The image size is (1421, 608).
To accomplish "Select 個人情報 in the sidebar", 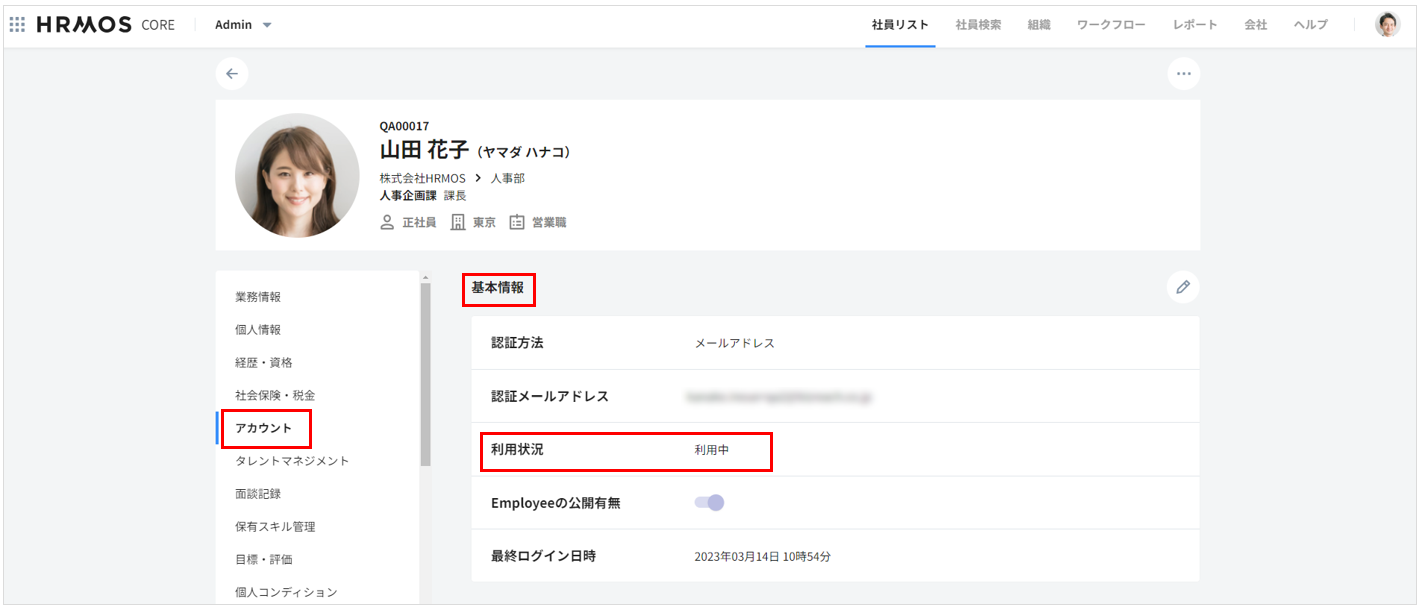I will coord(258,330).
